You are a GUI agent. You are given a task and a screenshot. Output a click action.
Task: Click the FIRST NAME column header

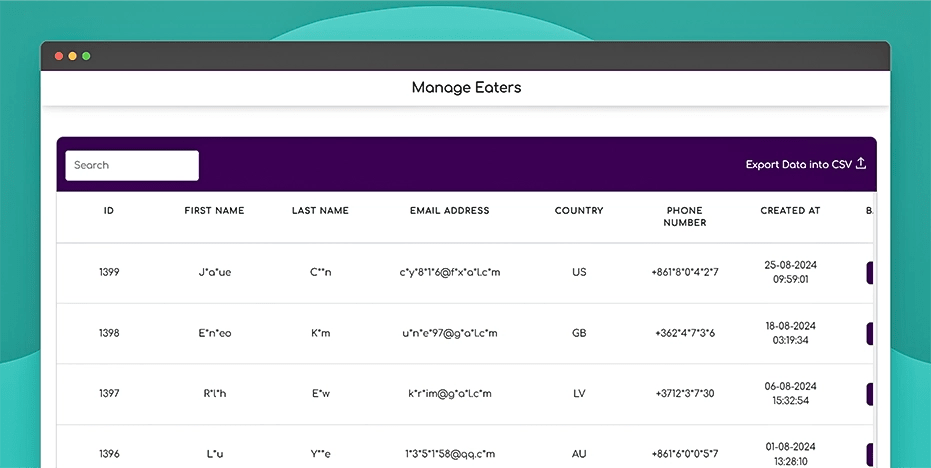pos(214,210)
